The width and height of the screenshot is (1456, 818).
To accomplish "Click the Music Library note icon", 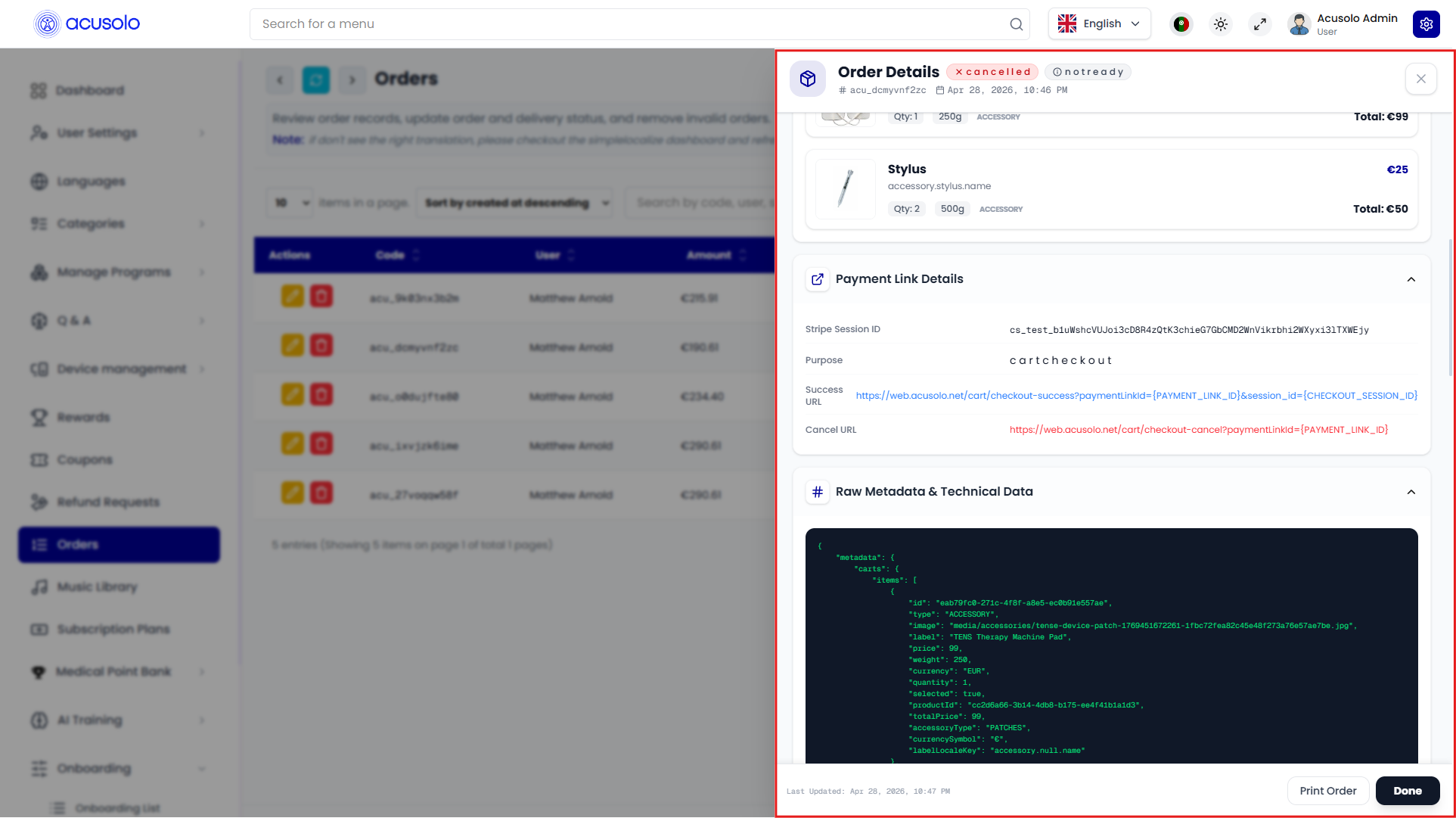I will click(39, 587).
